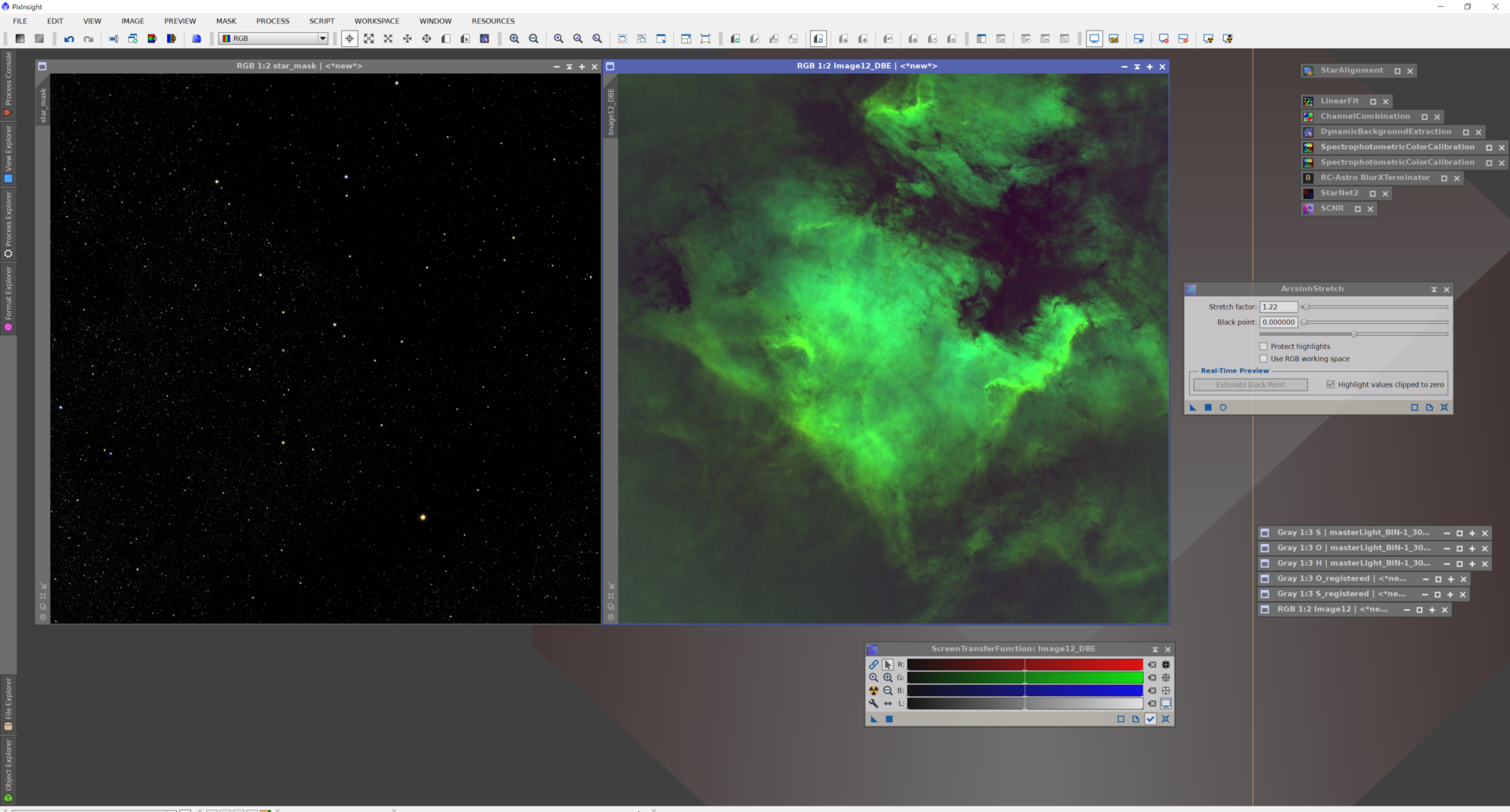Select the Image12_DBE view tab
The image size is (1510, 812).
(x=610, y=112)
